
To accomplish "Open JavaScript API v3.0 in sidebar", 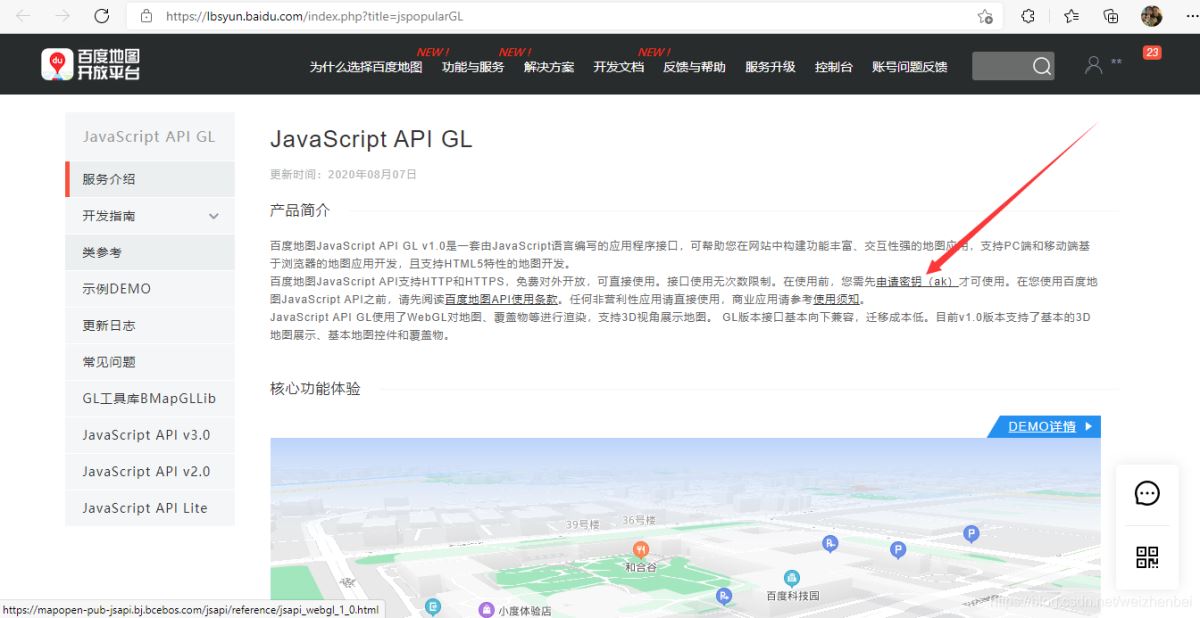I will [150, 435].
